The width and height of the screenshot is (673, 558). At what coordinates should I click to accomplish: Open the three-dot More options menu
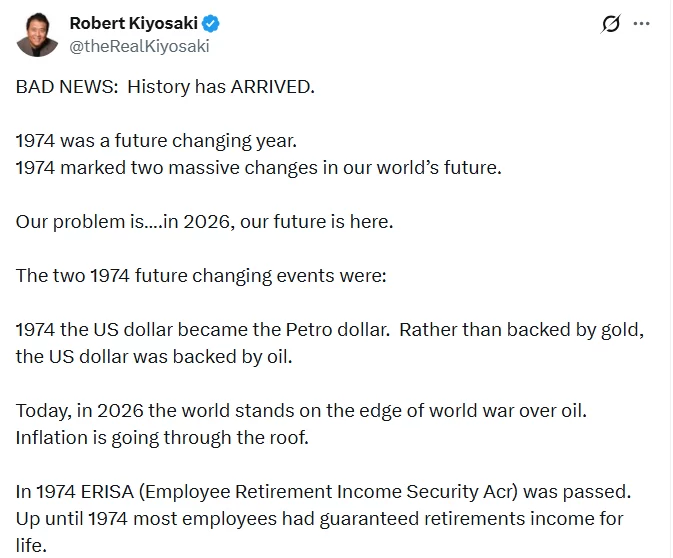click(641, 24)
